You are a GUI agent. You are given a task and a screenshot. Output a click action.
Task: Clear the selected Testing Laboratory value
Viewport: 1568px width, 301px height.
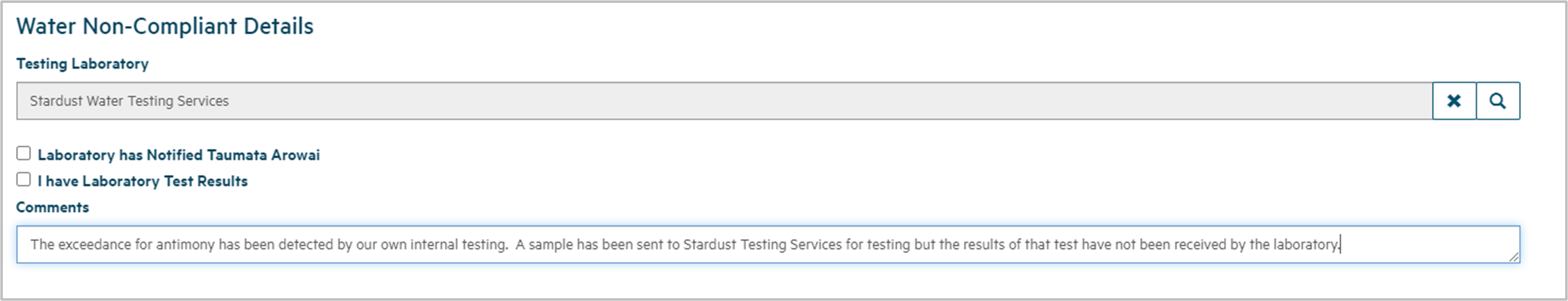(x=1454, y=101)
